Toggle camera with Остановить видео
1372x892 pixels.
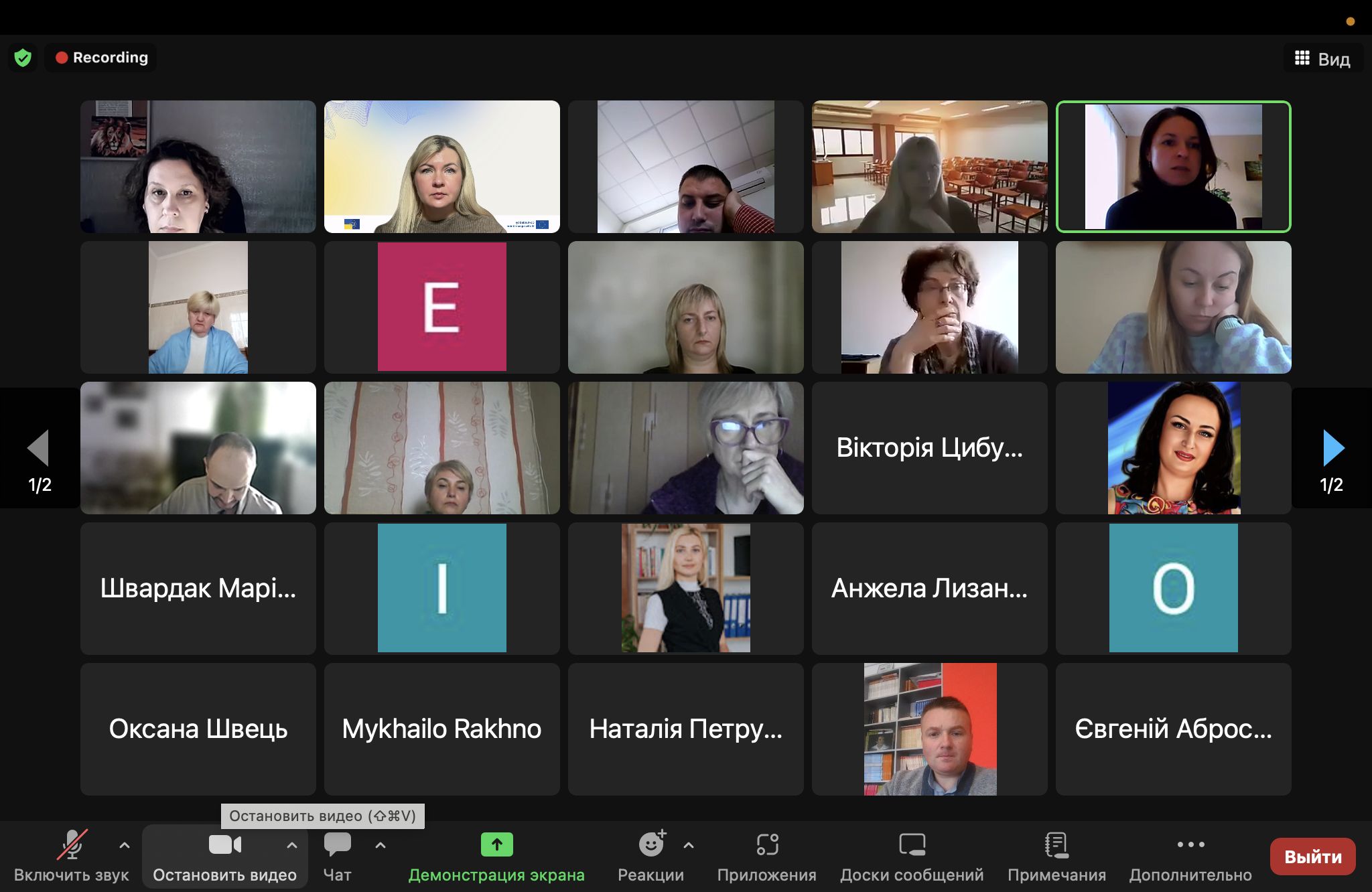(224, 845)
